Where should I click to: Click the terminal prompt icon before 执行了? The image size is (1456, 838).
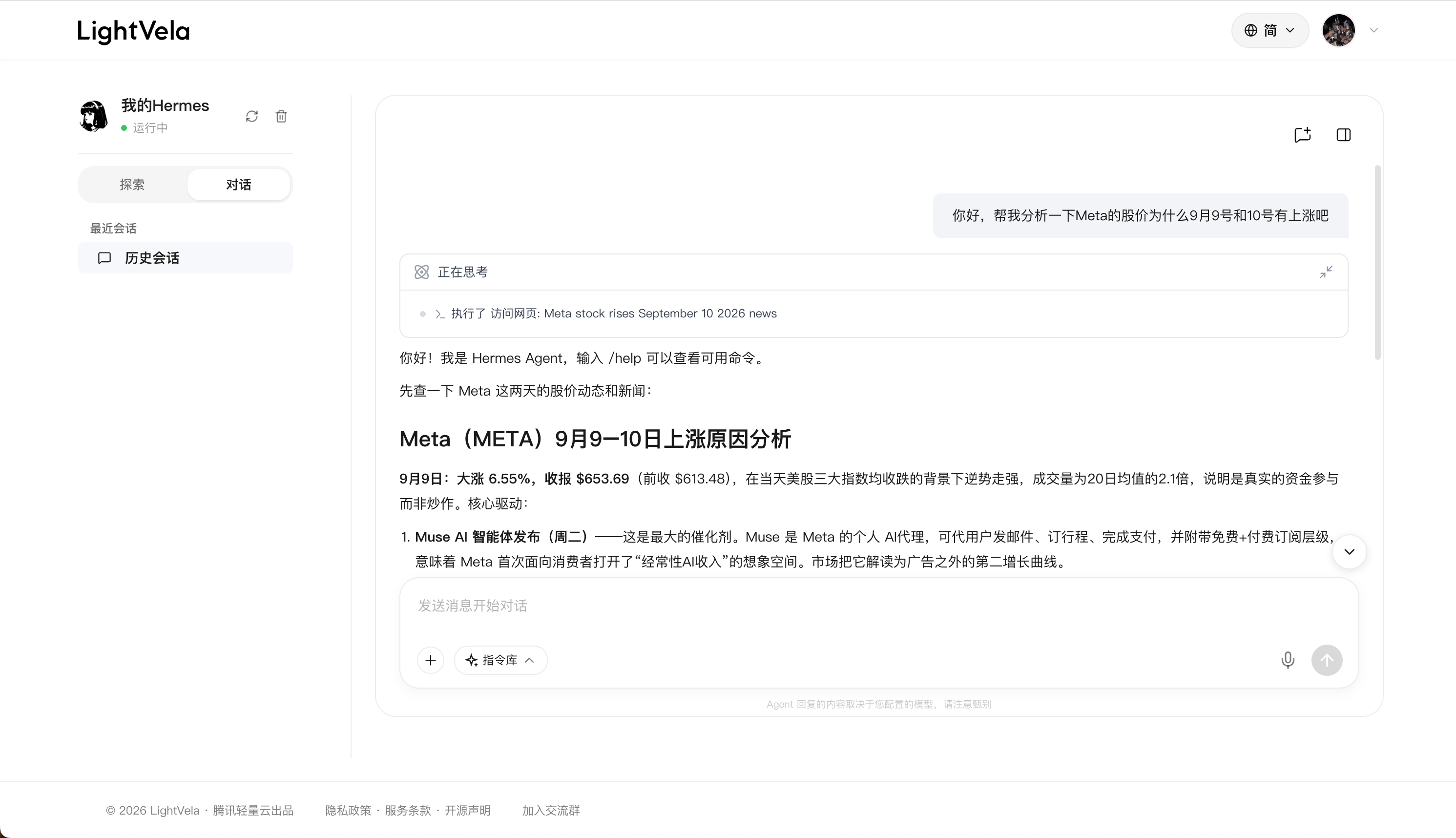440,314
